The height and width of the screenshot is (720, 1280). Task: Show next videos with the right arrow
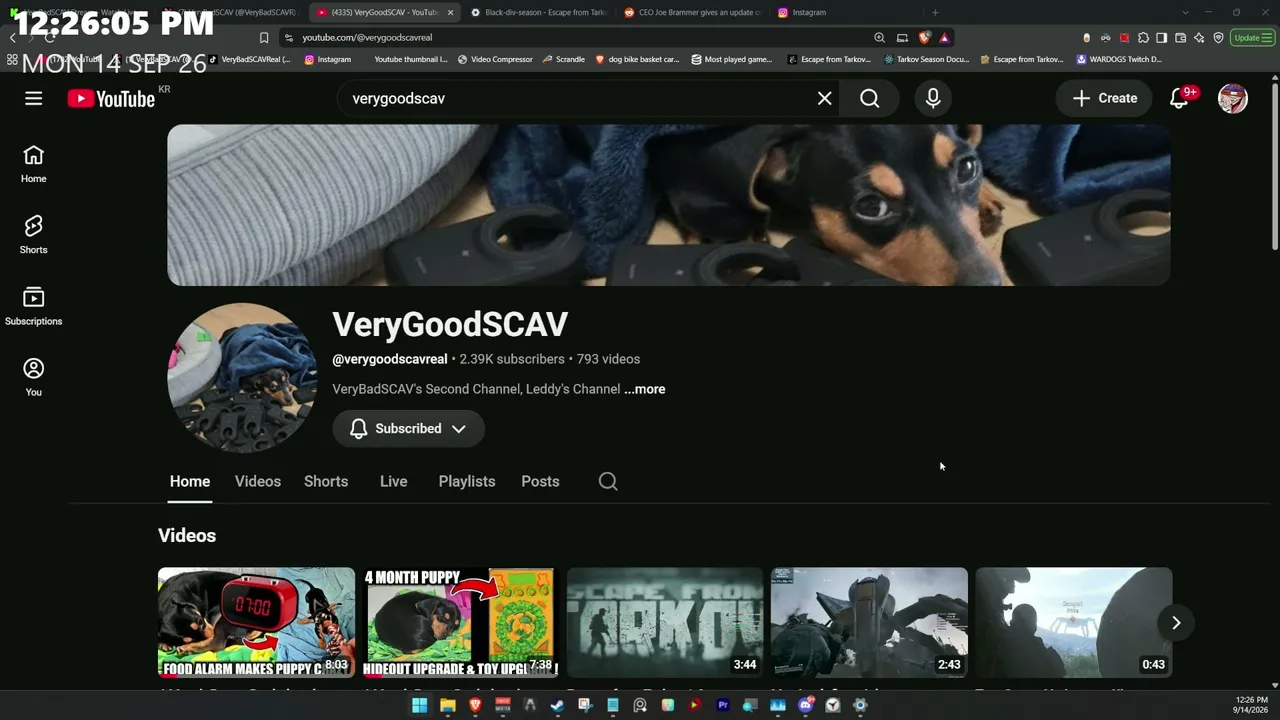(1176, 623)
